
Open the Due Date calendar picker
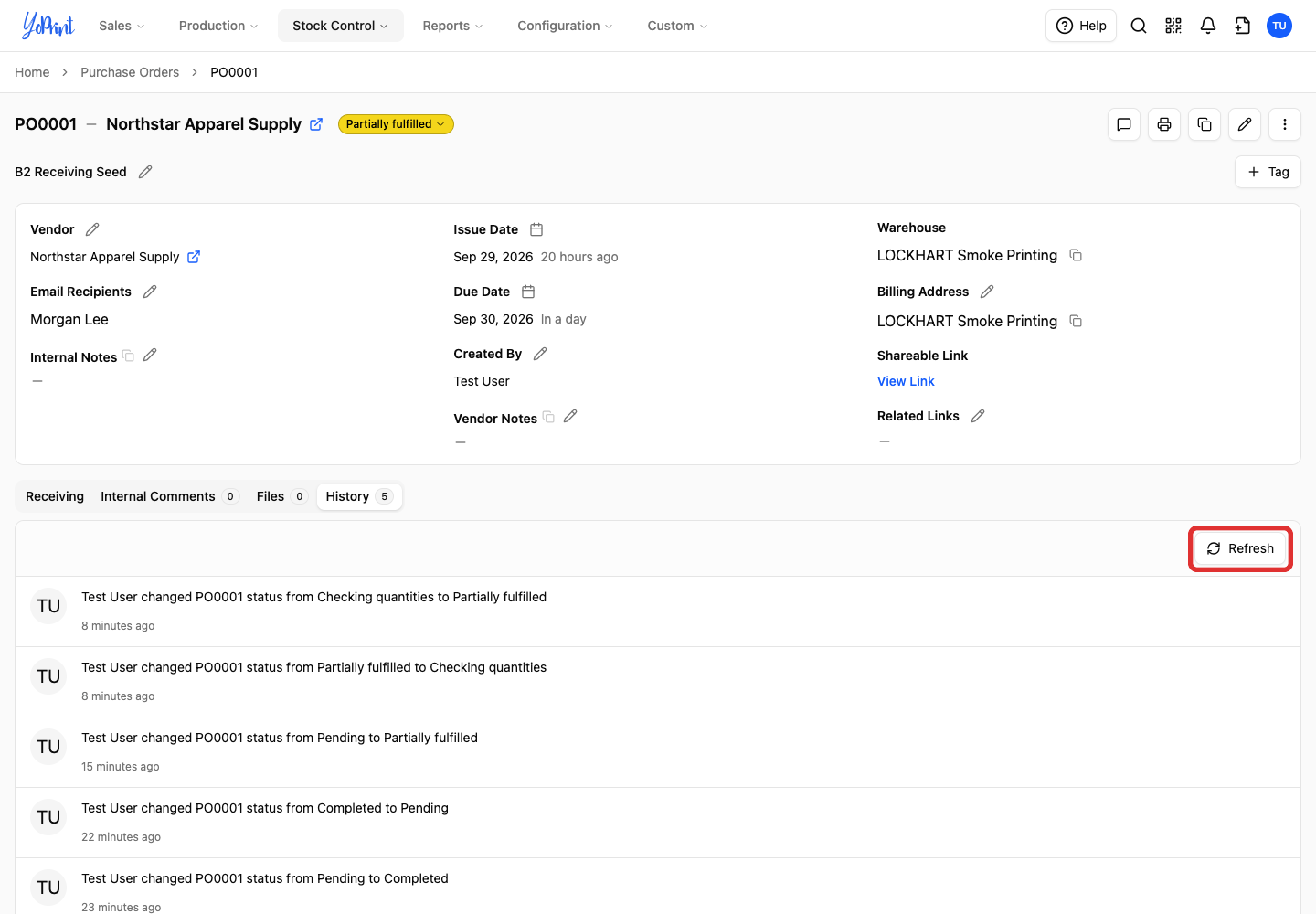pos(528,292)
